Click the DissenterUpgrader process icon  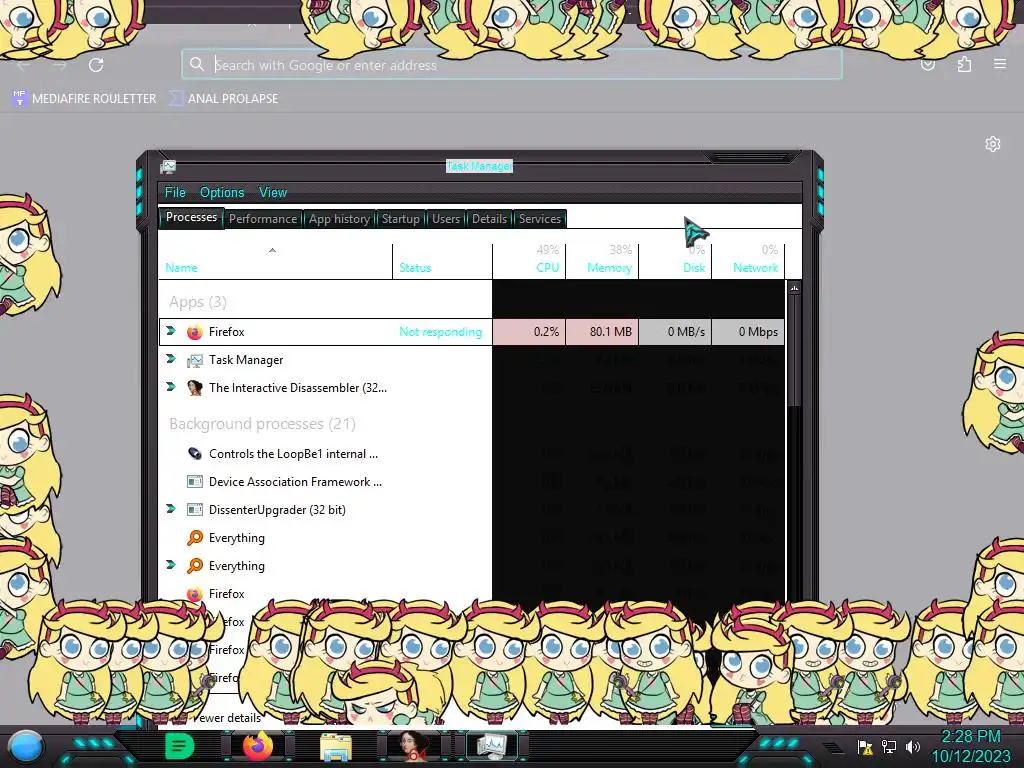tap(195, 510)
